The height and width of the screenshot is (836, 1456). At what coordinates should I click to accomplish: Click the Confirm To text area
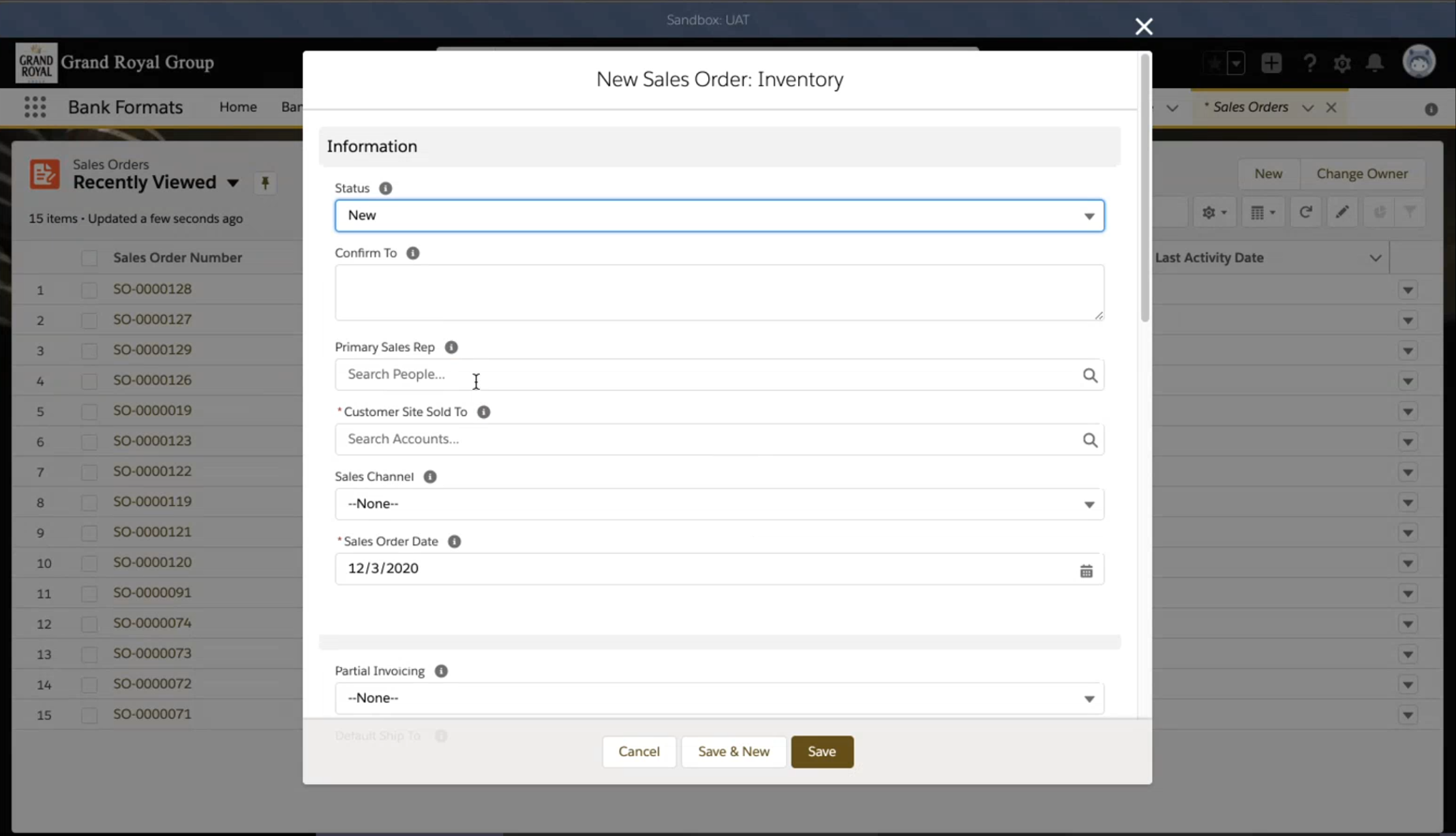click(x=718, y=293)
